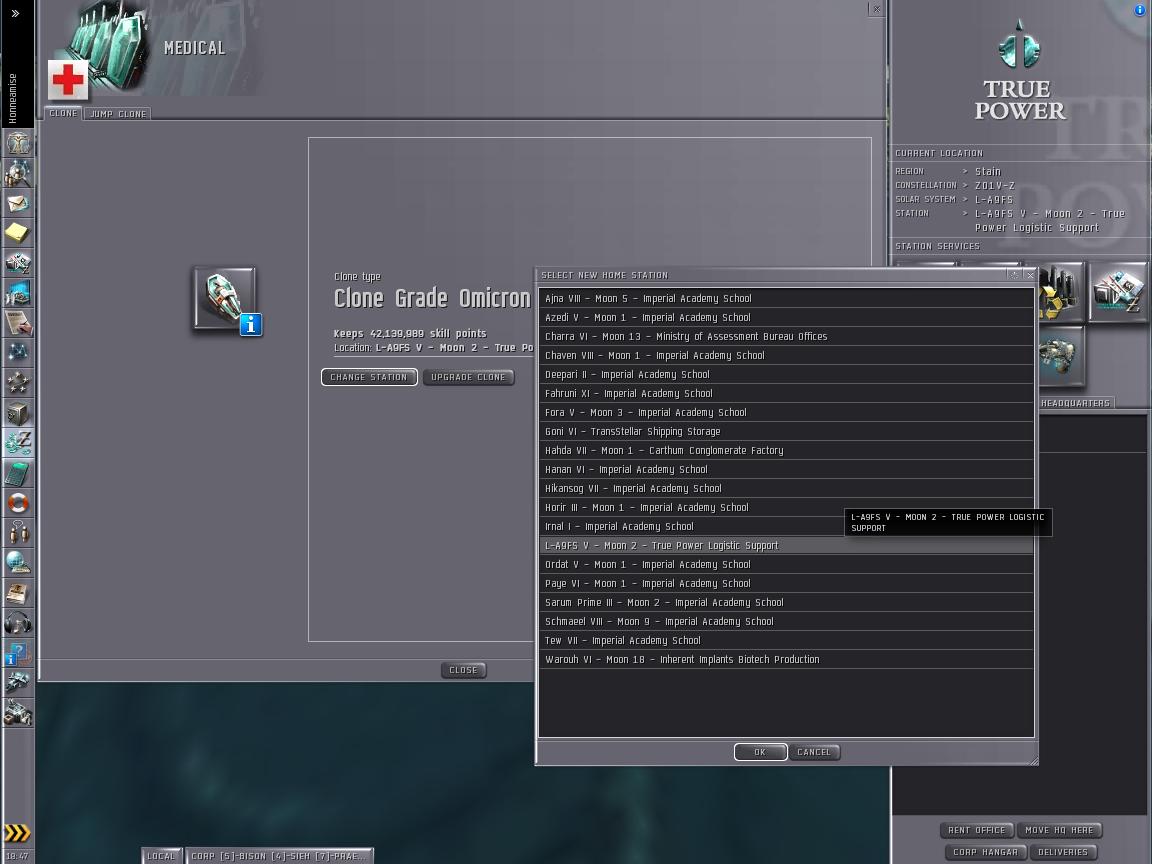
Task: Show clone info via blue i badge
Action: click(251, 324)
